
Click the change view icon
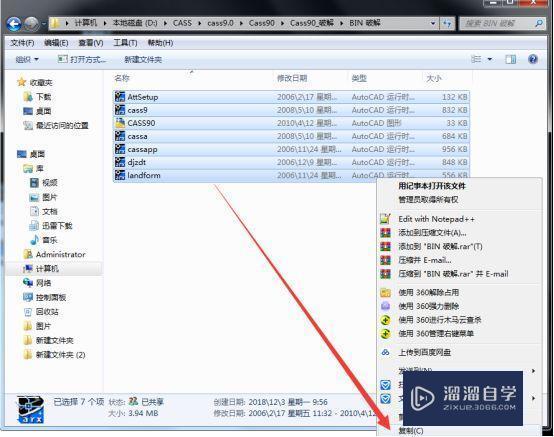pos(476,59)
